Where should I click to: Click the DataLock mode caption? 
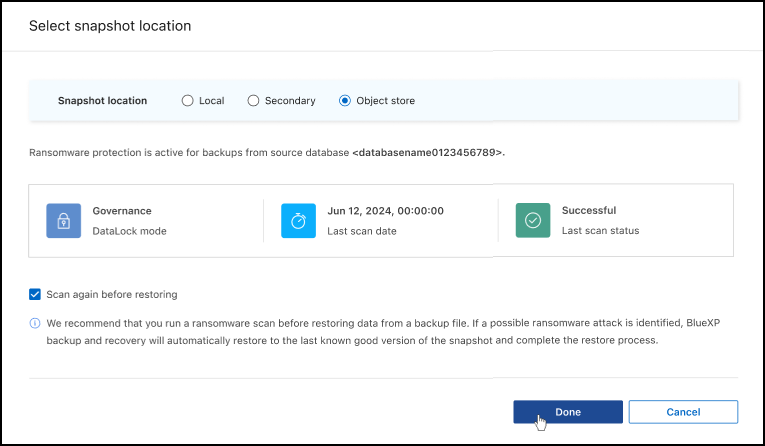tap(129, 231)
